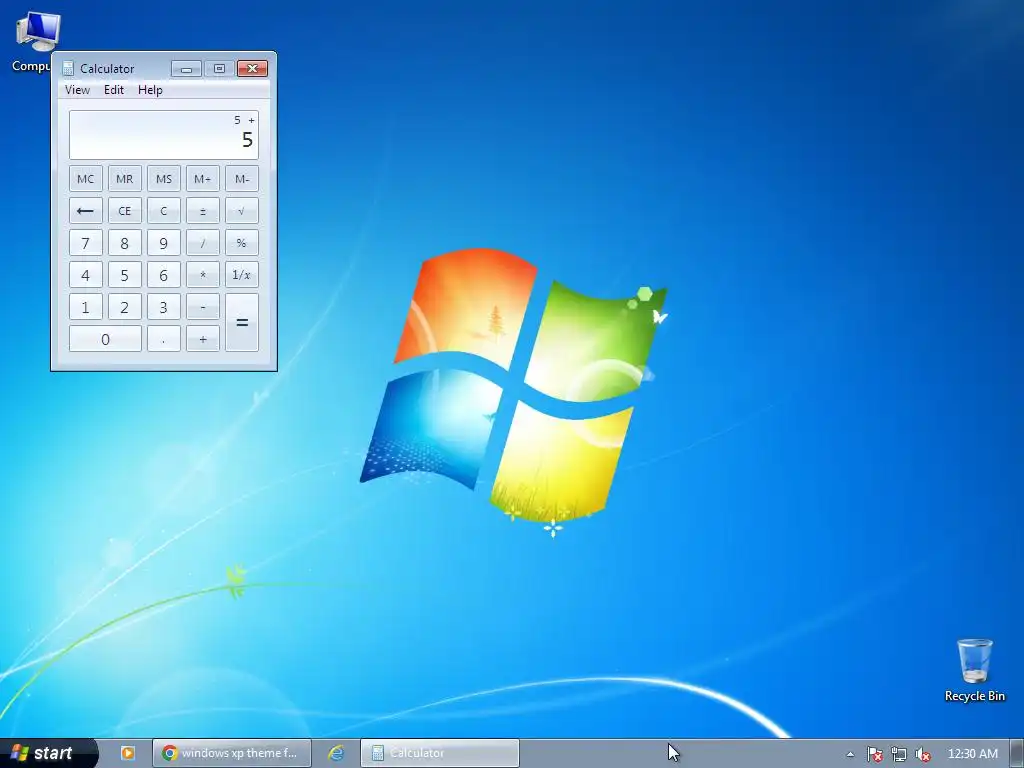The width and height of the screenshot is (1024, 768).
Task: Click digit 4 on the calculator
Action: pyautogui.click(x=86, y=275)
